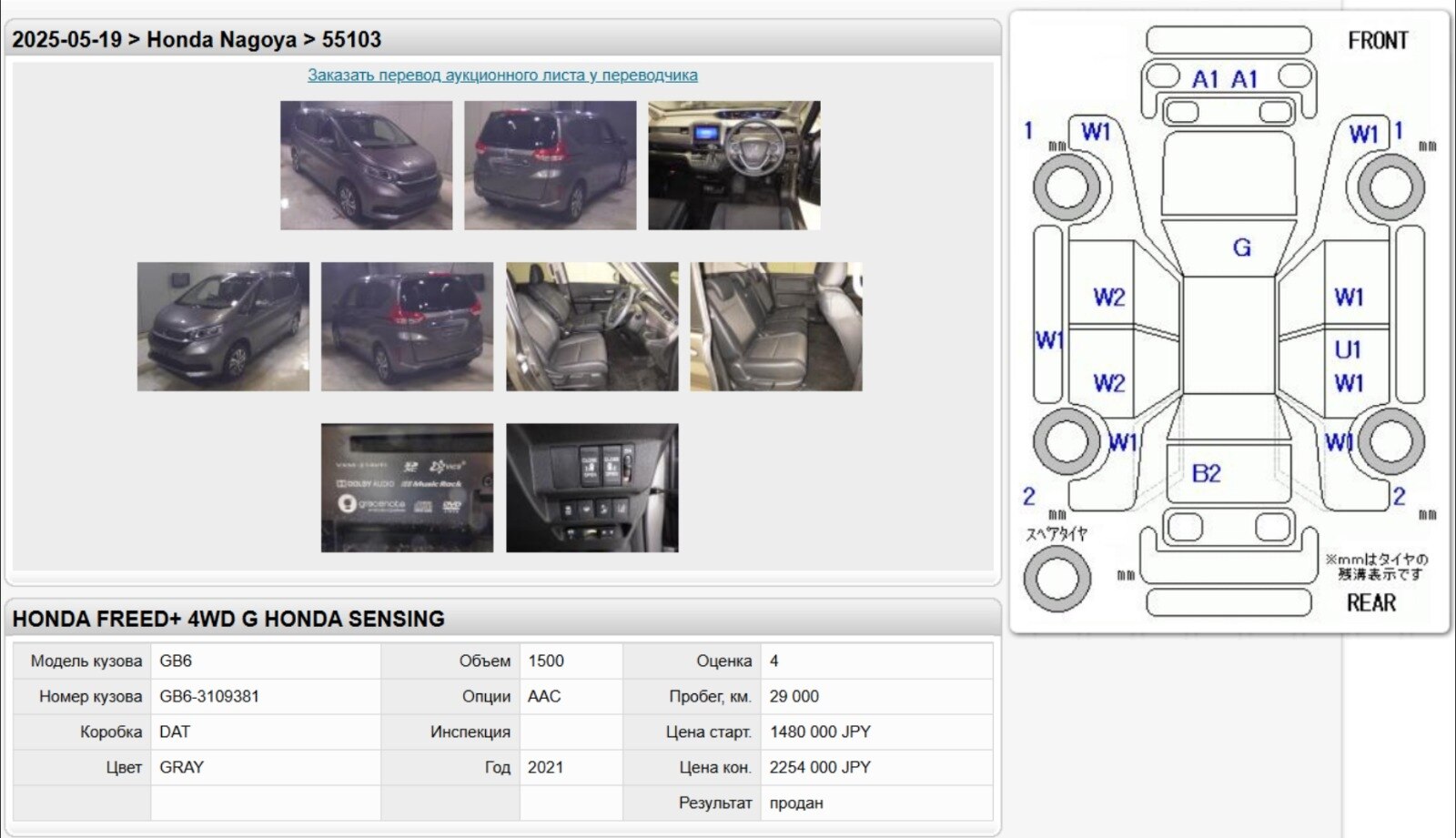Image resolution: width=1456 pixels, height=838 pixels.
Task: Open the rear seats interior photo
Action: click(x=775, y=327)
